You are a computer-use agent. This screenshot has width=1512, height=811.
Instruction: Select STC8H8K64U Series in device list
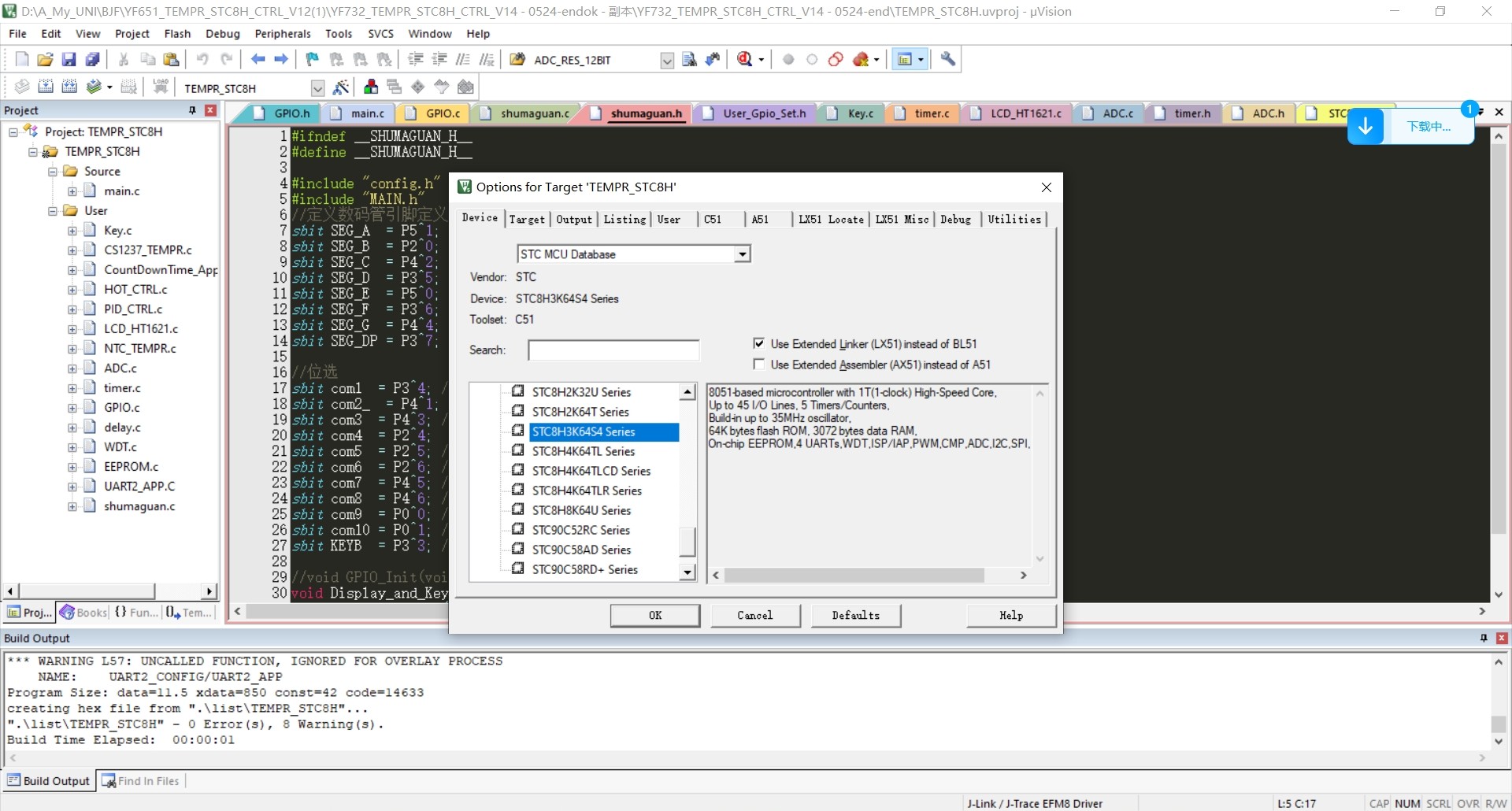click(x=581, y=510)
